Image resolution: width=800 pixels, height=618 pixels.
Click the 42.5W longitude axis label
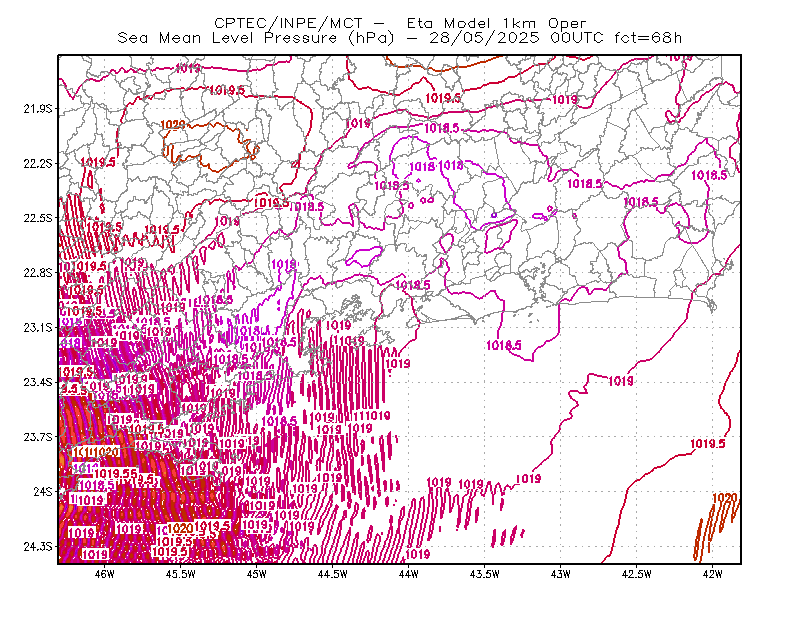(x=637, y=574)
